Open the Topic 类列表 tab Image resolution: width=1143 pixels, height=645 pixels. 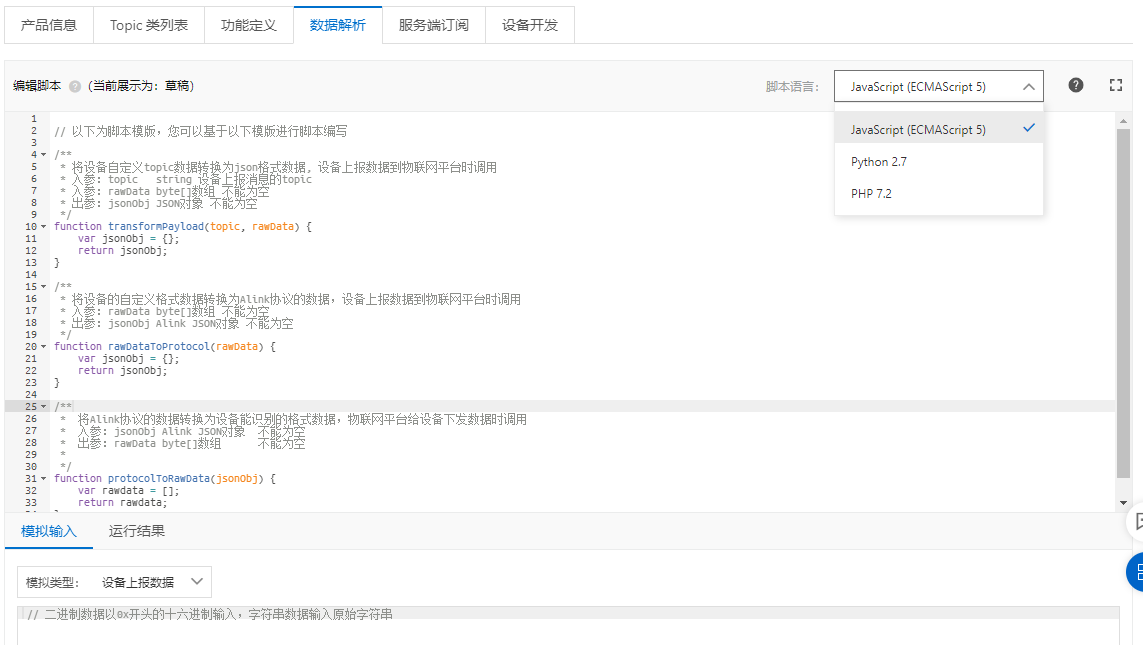point(149,25)
